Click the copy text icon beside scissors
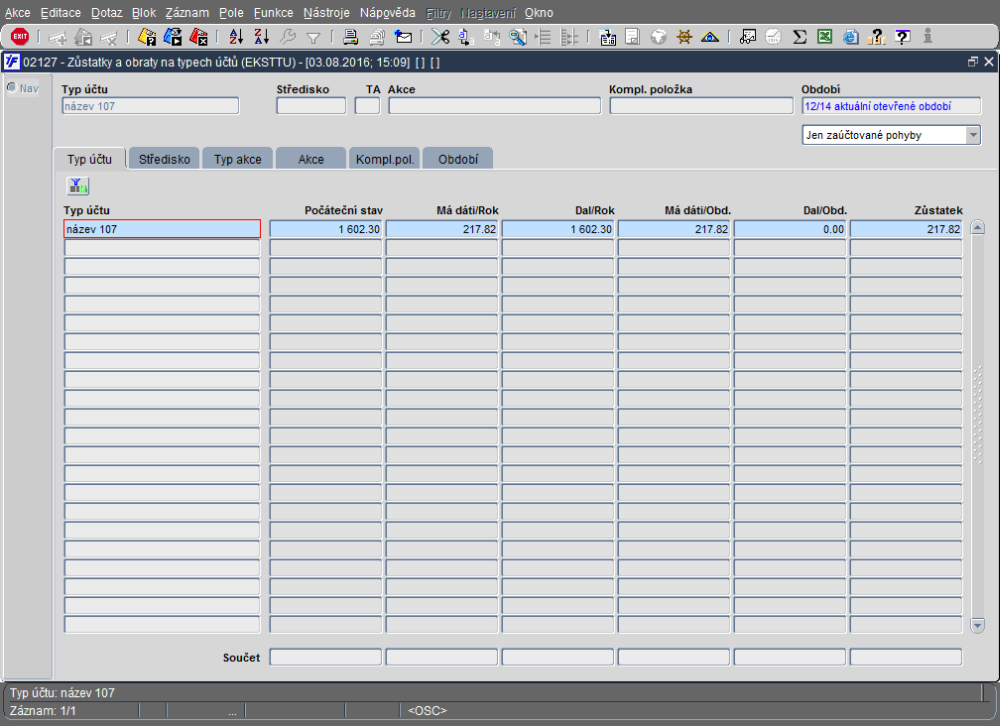The height and width of the screenshot is (726, 1000). pos(466,37)
